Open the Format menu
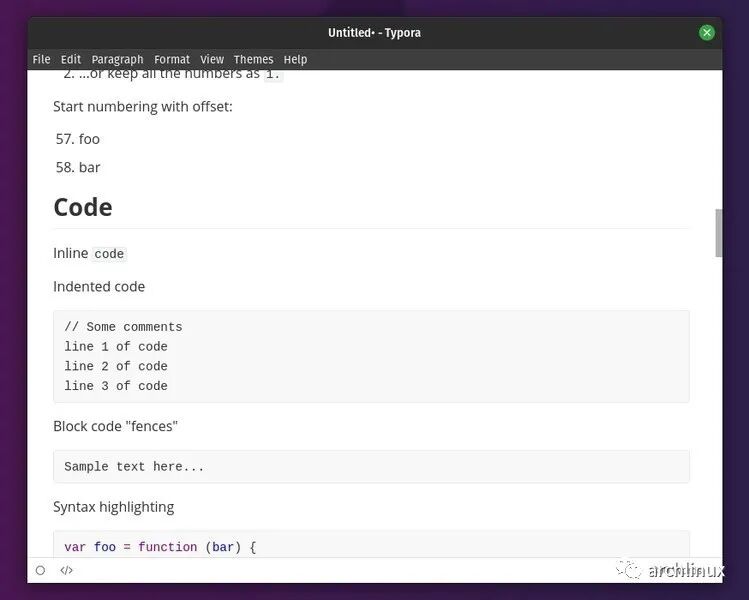This screenshot has width=749, height=600. pos(172,59)
